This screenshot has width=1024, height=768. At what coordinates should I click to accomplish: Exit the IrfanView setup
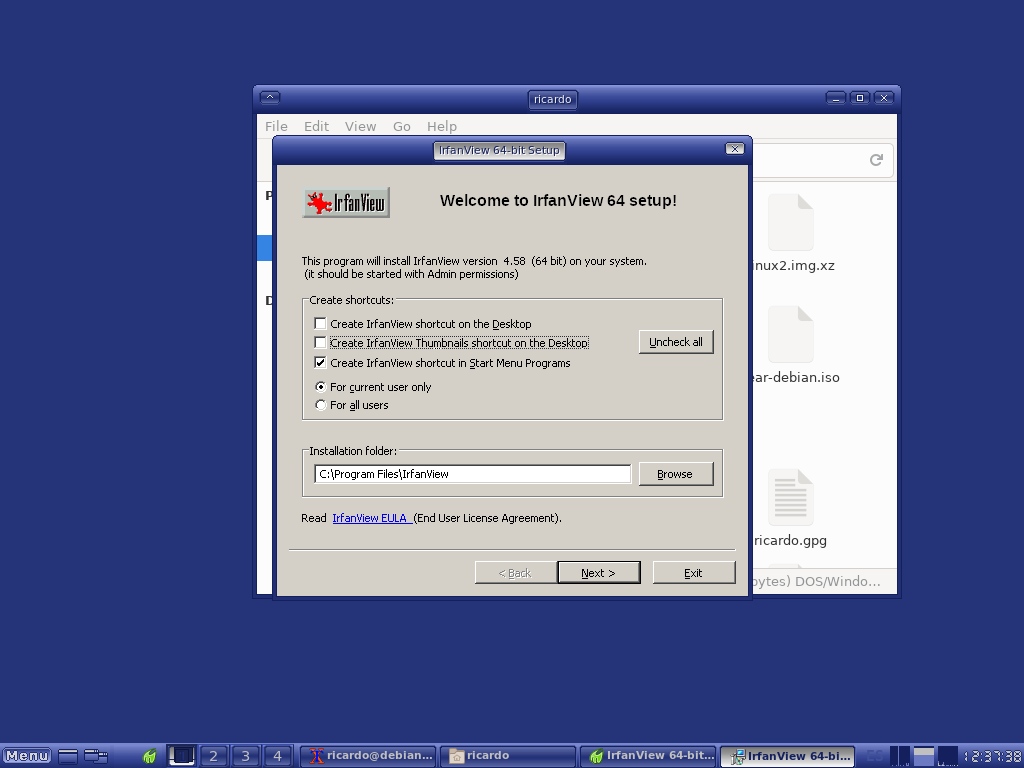pyautogui.click(x=694, y=573)
